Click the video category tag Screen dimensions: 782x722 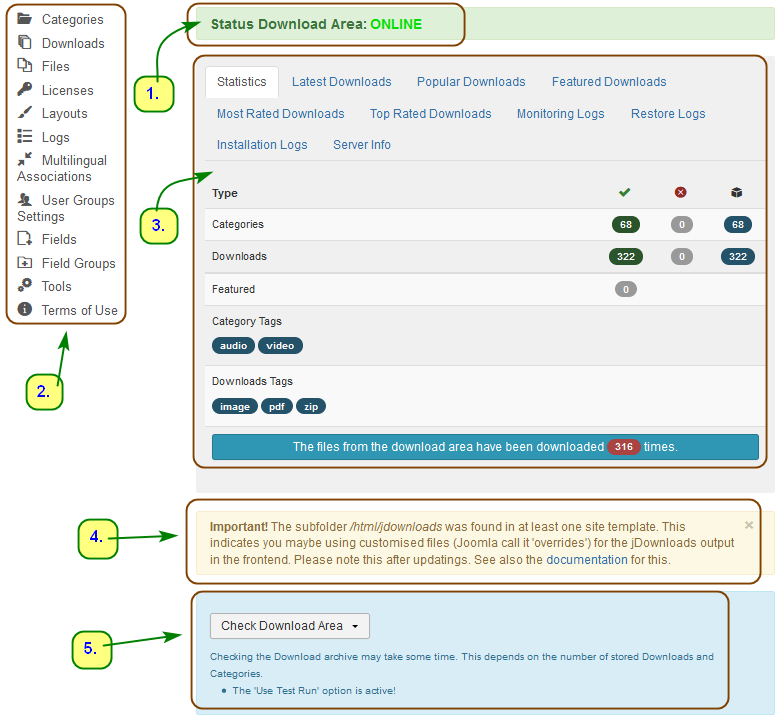click(280, 346)
